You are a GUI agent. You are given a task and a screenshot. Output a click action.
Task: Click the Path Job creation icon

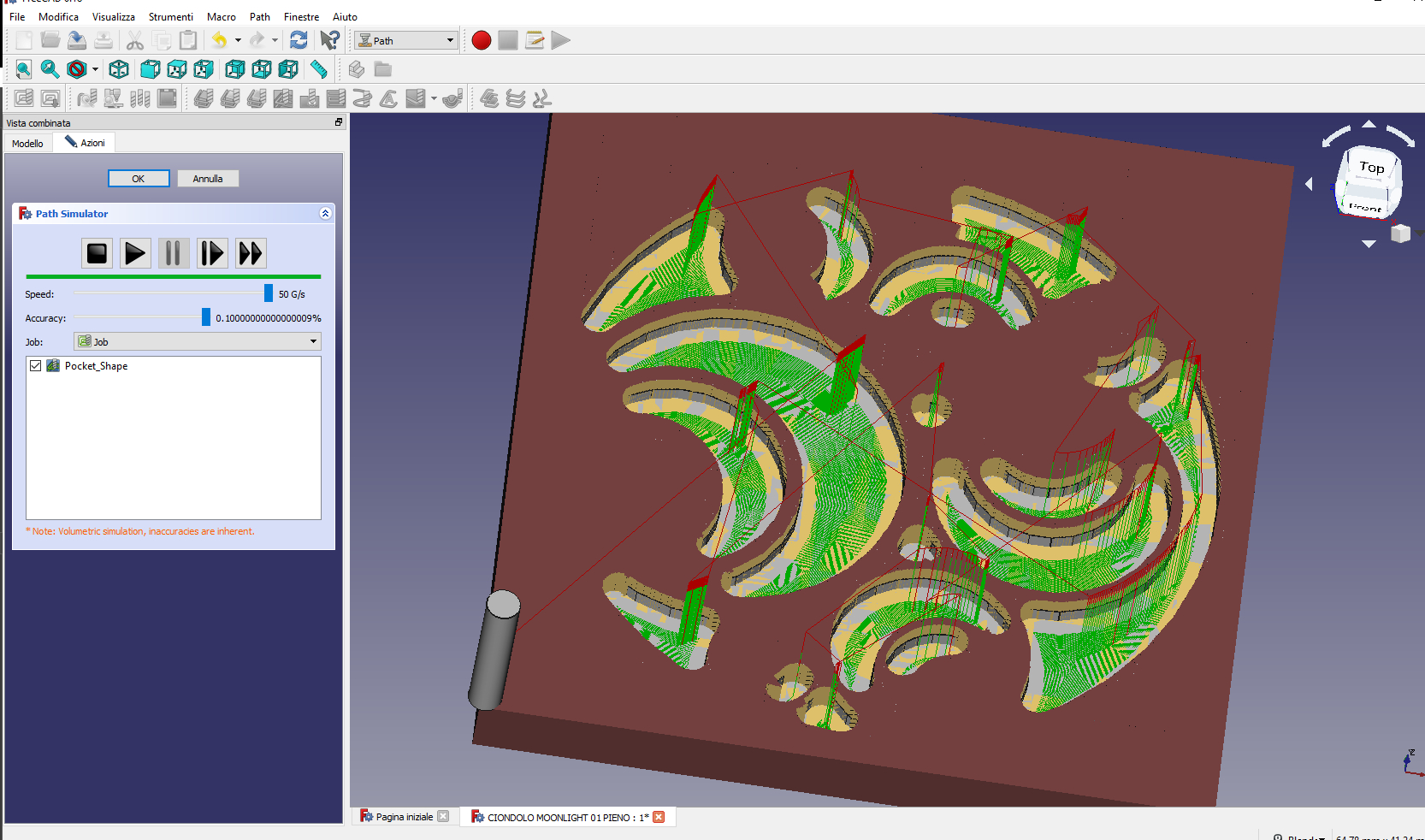[x=24, y=98]
